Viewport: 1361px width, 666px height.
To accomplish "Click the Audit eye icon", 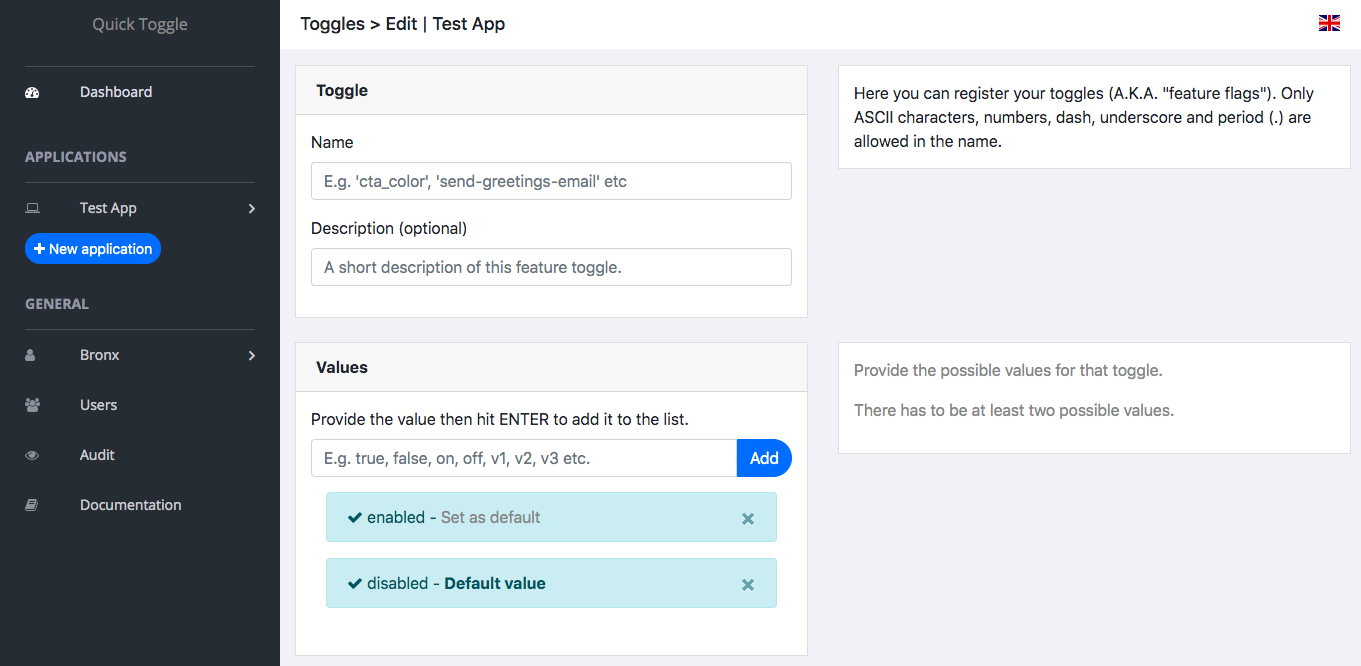I will (x=31, y=454).
